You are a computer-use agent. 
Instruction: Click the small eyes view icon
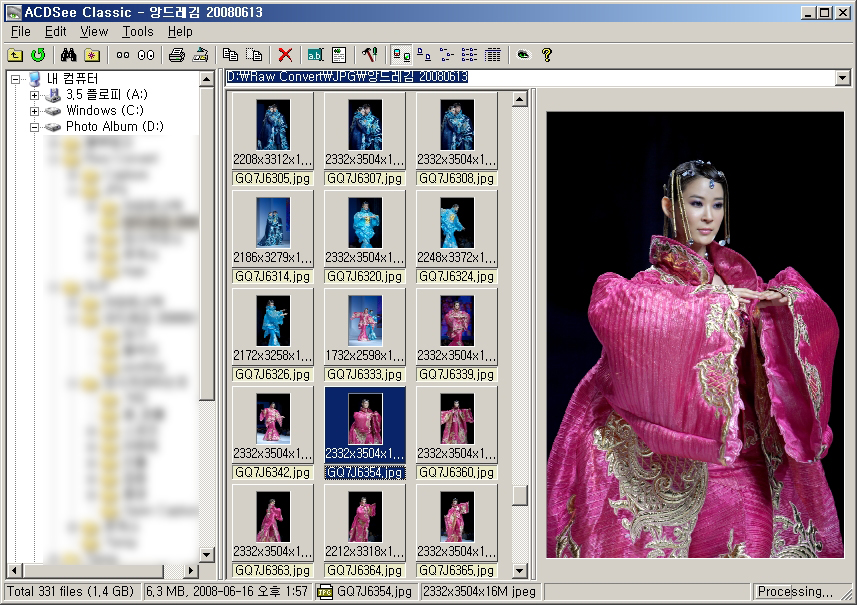[x=123, y=55]
